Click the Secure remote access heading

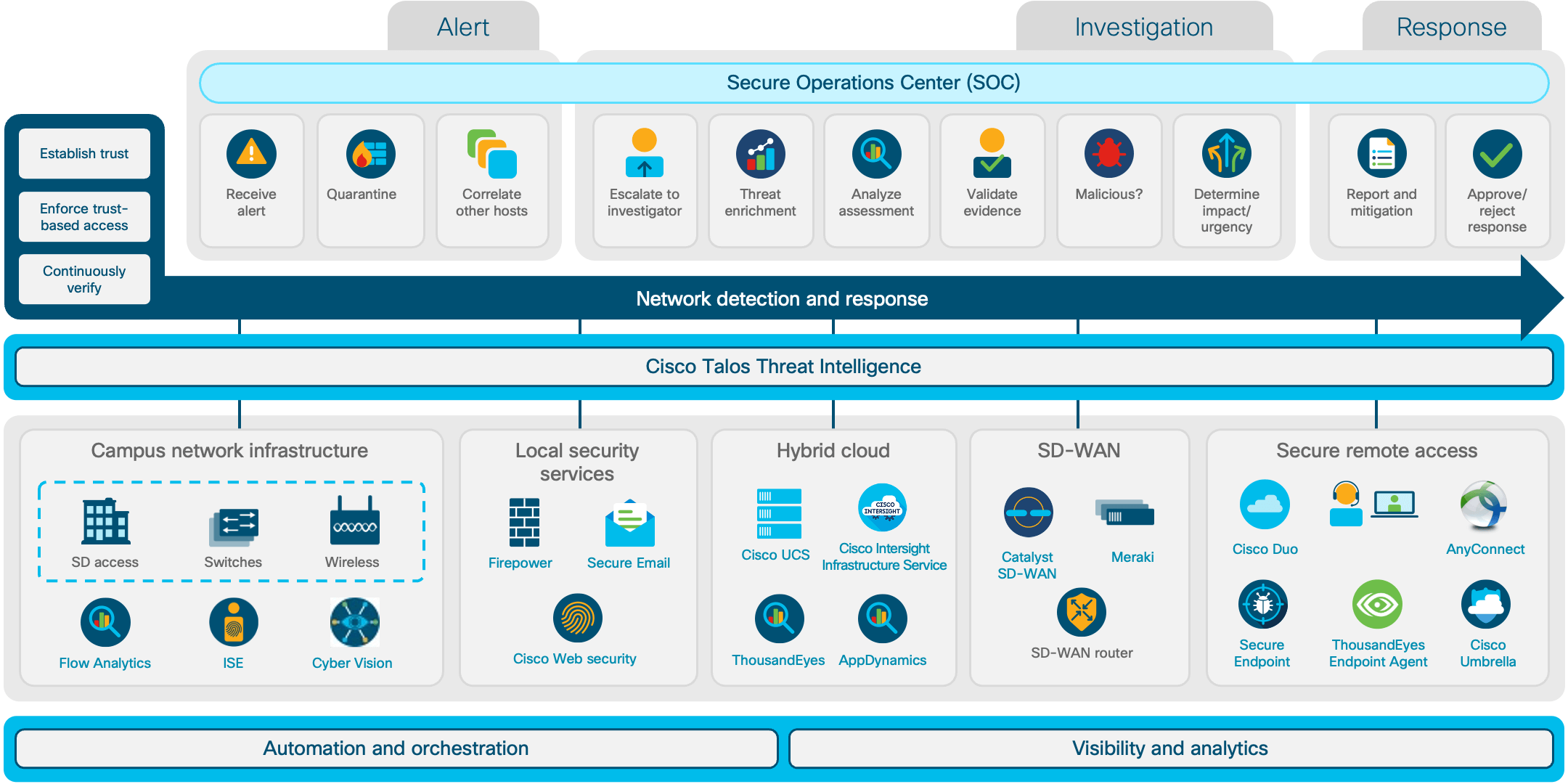(1377, 450)
